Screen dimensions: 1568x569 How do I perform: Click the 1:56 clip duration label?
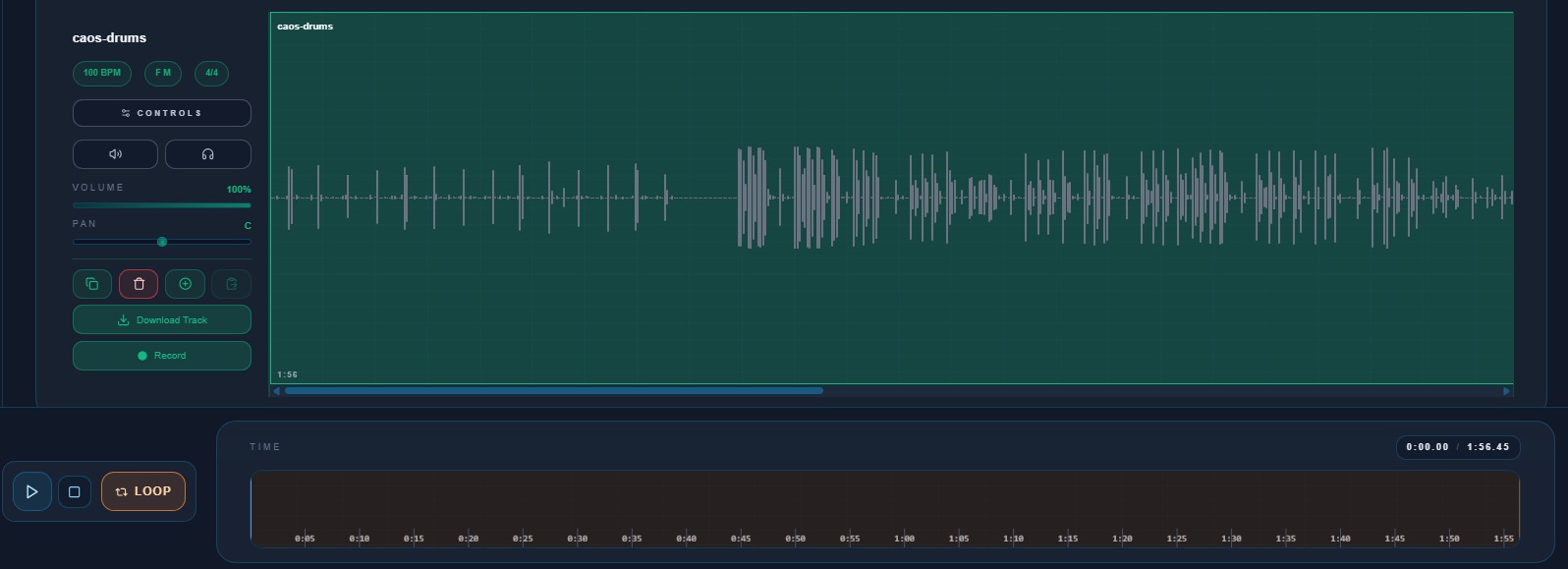pos(287,374)
